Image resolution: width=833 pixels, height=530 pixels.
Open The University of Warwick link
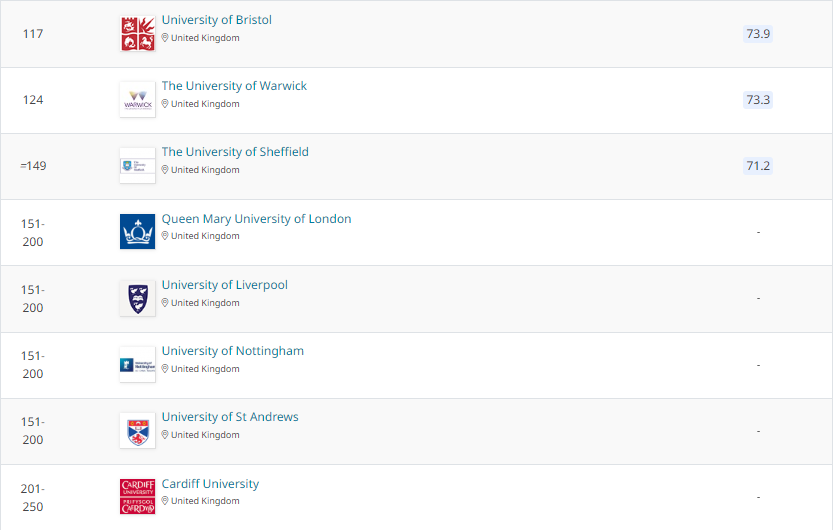pos(234,86)
